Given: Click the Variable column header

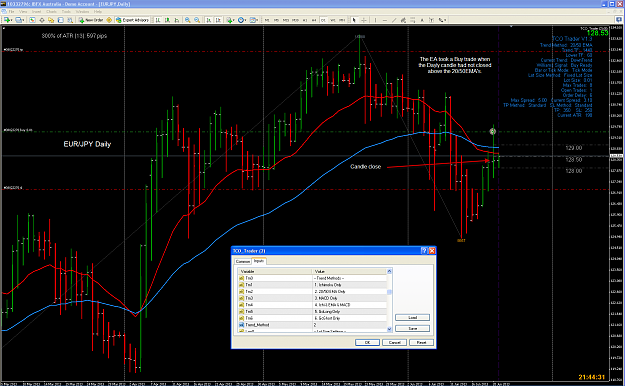Looking at the screenshot, I should point(275,271).
